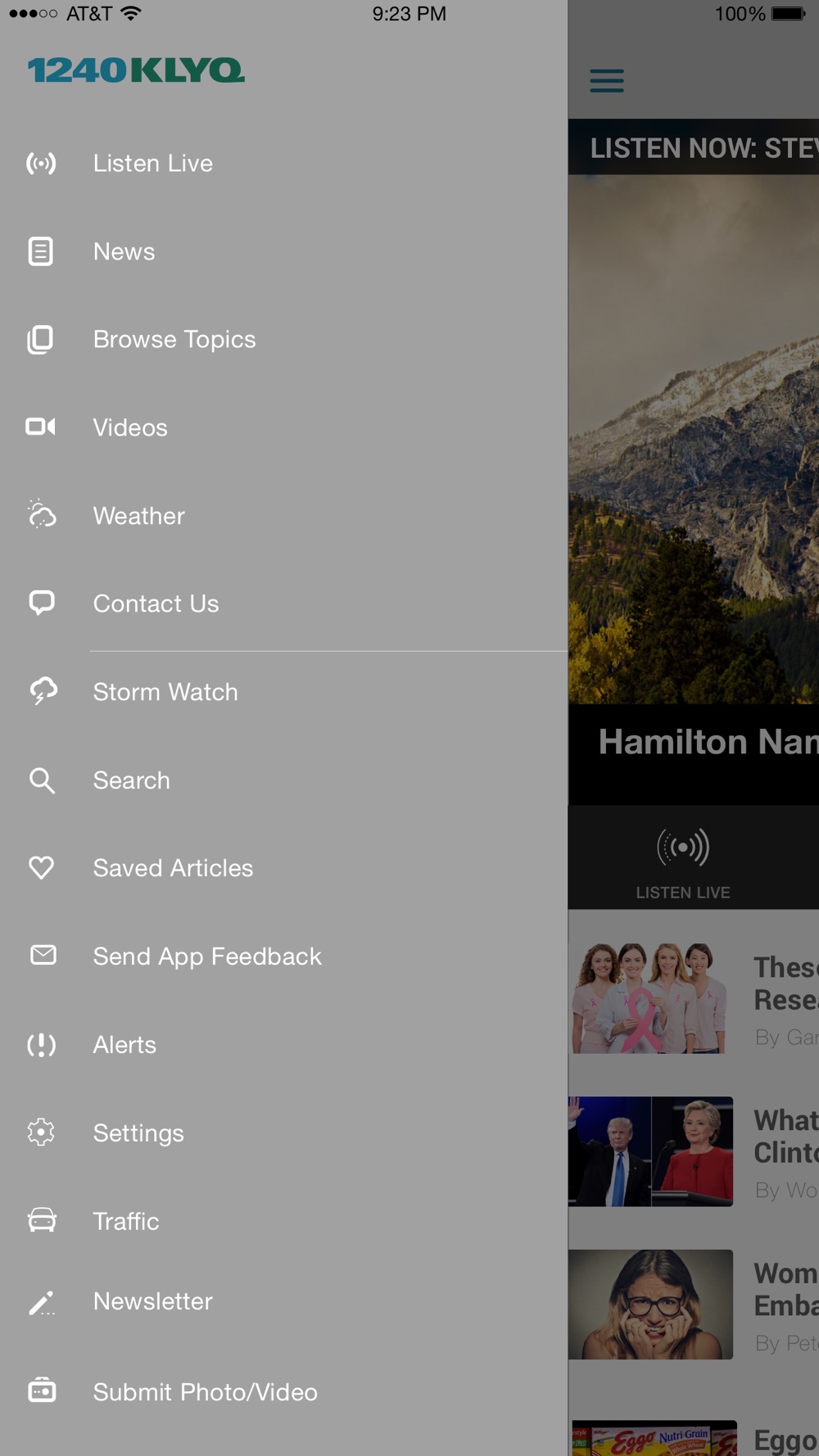The height and width of the screenshot is (1456, 819).
Task: Tap the Videos camera icon
Action: [x=41, y=427]
